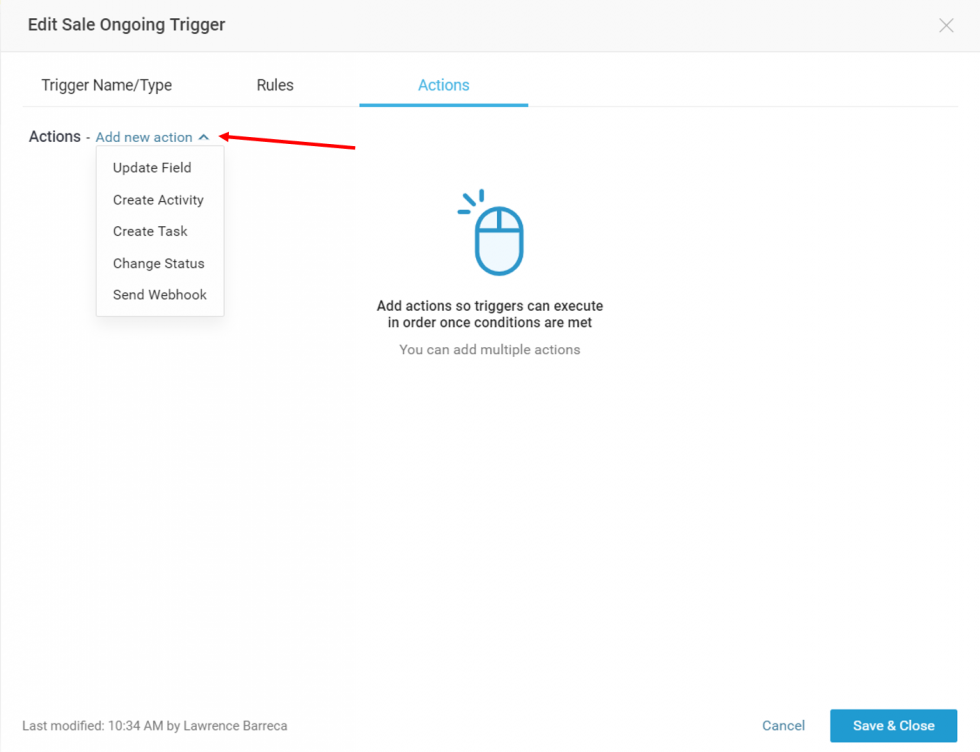Click the Add new action link text

pyautogui.click(x=144, y=137)
